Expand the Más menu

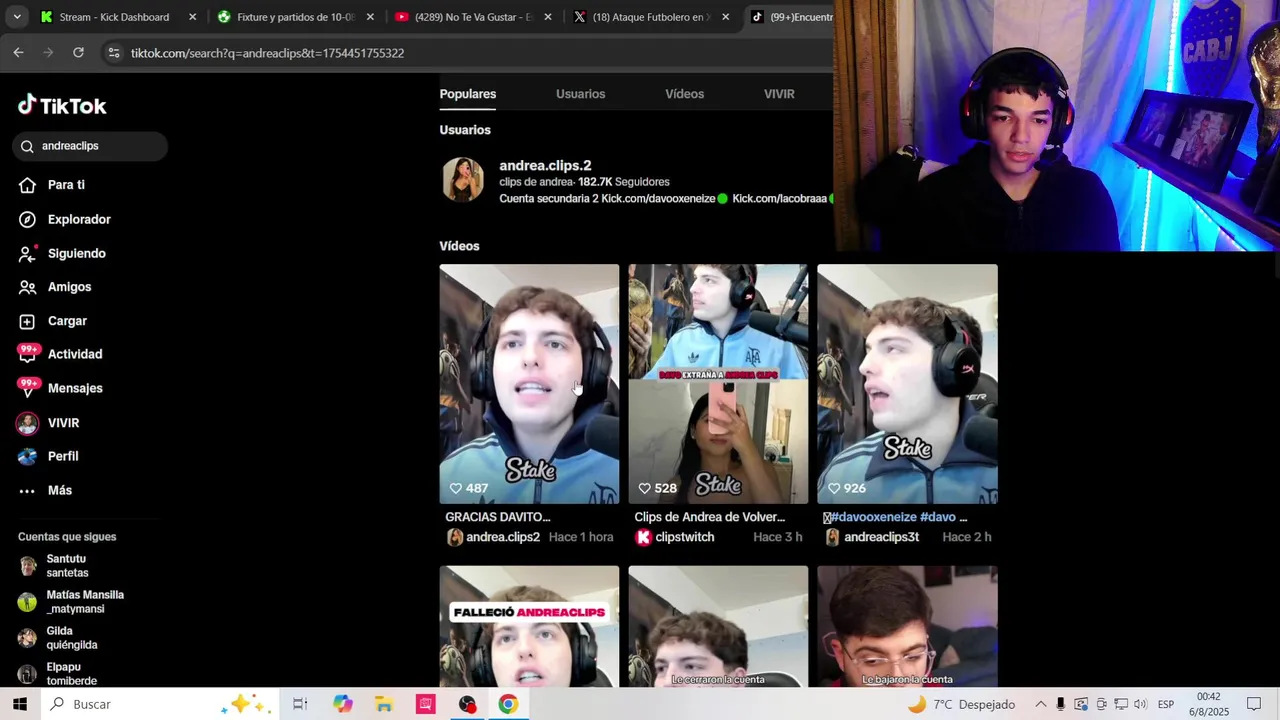coord(60,490)
